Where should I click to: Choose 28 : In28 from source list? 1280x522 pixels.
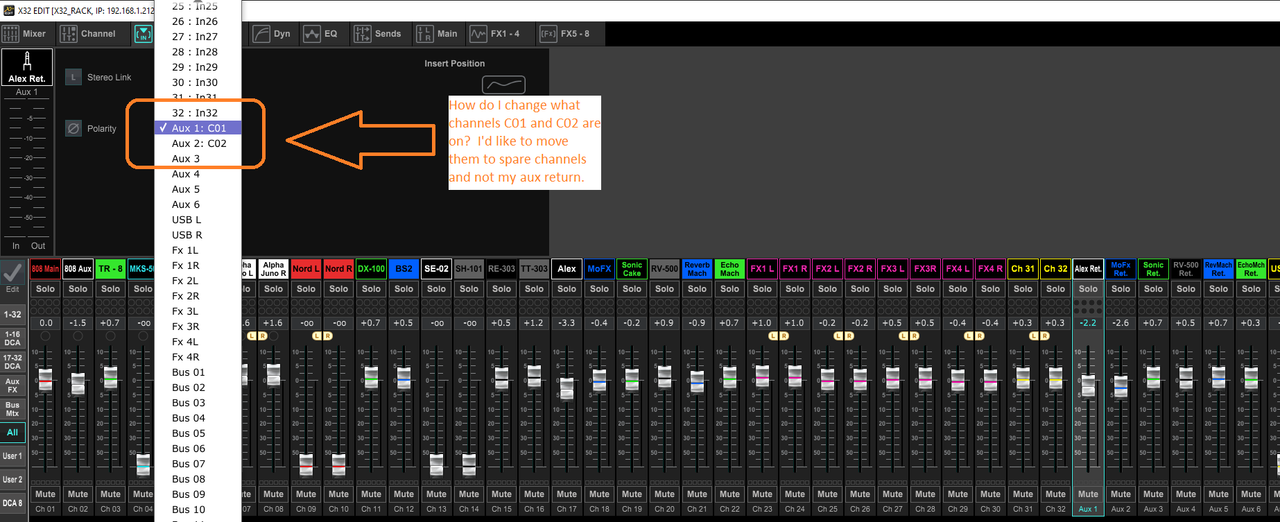tap(194, 52)
